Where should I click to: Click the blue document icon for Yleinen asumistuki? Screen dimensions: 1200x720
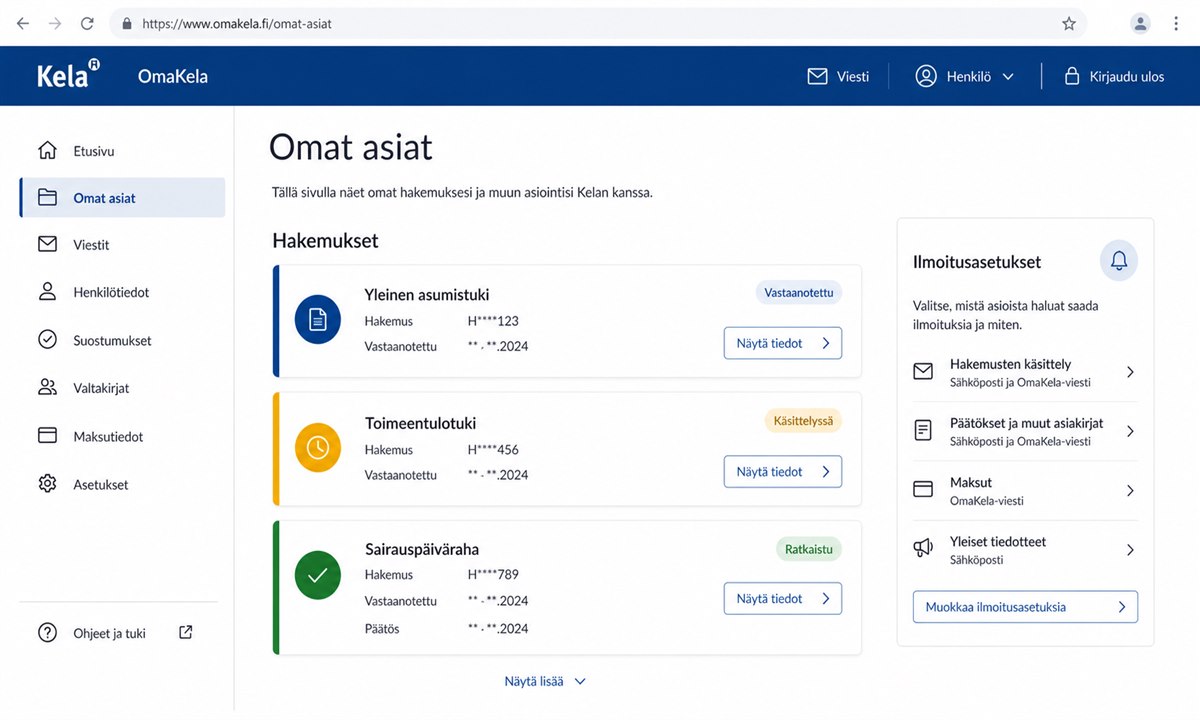318,320
